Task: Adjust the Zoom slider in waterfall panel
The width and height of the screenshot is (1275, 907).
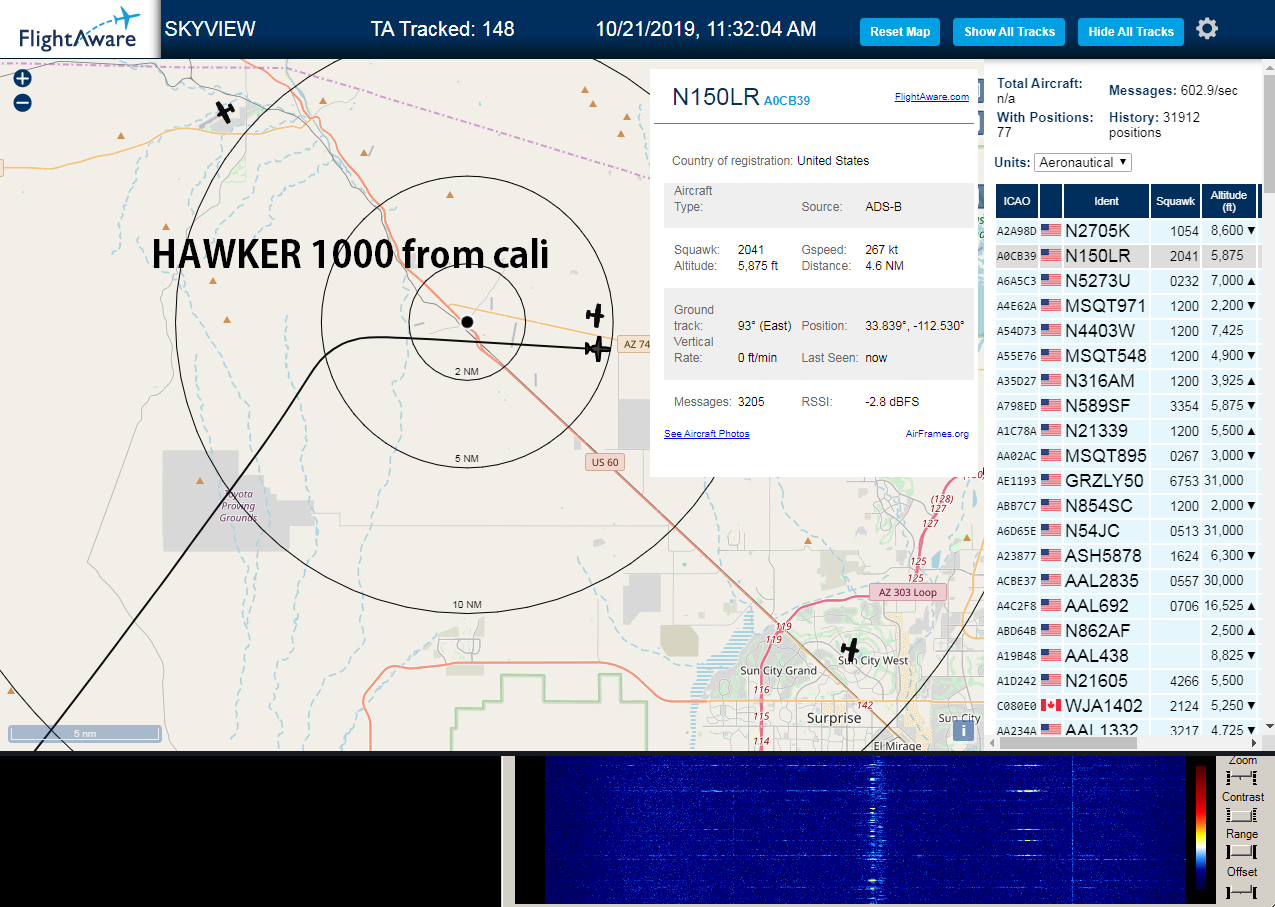Action: [x=1241, y=777]
